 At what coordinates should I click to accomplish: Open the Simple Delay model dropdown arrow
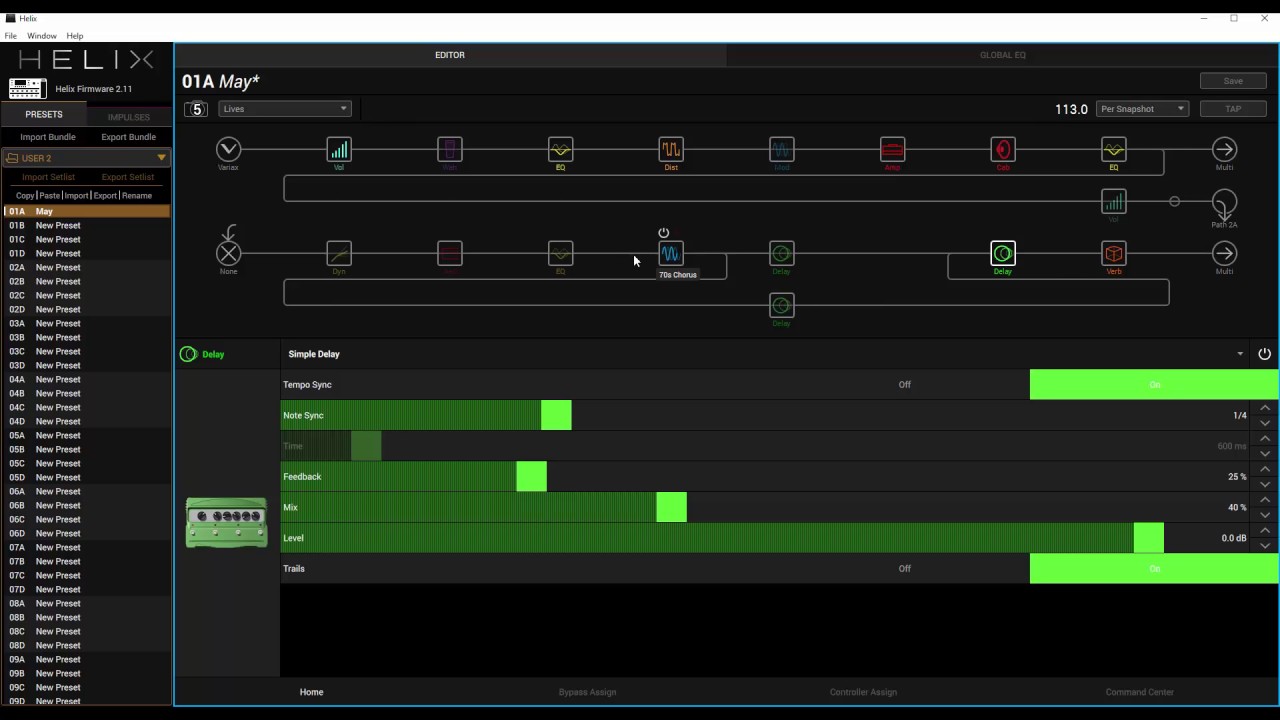click(x=1240, y=354)
